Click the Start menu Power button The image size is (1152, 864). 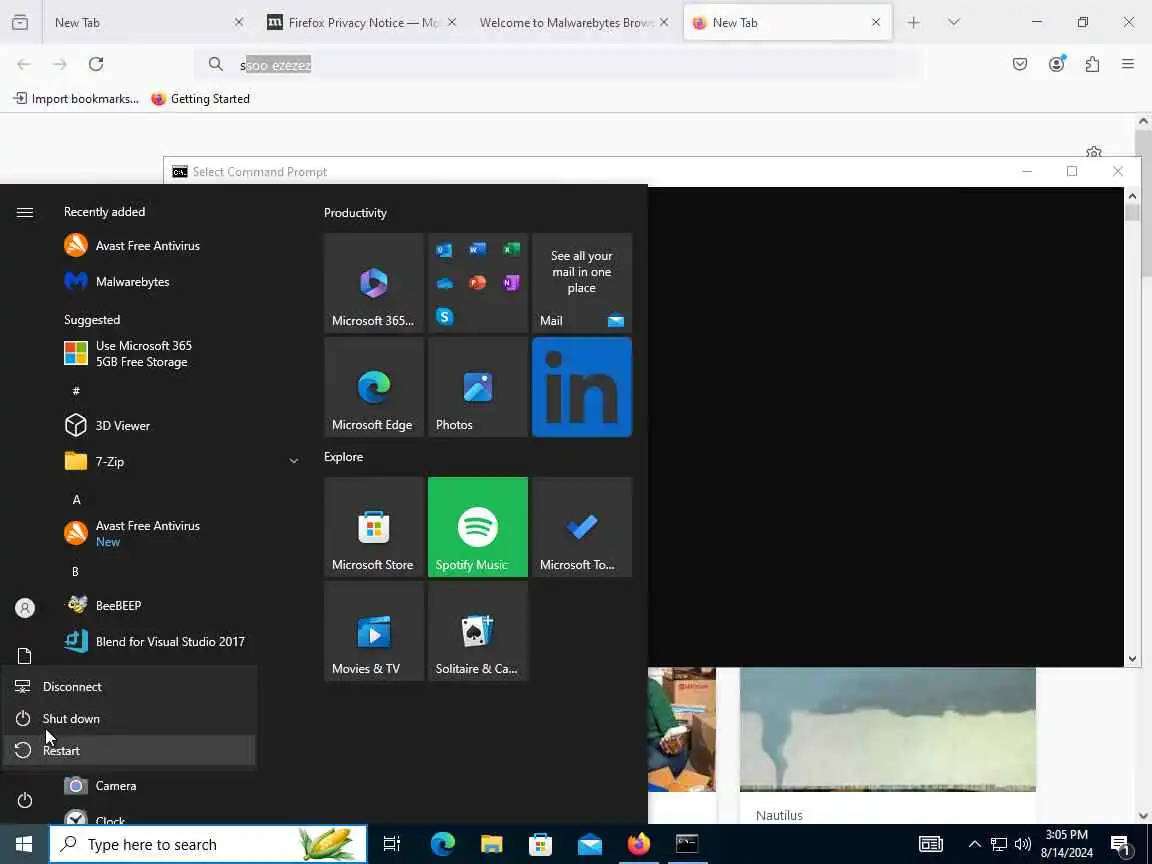click(x=24, y=800)
